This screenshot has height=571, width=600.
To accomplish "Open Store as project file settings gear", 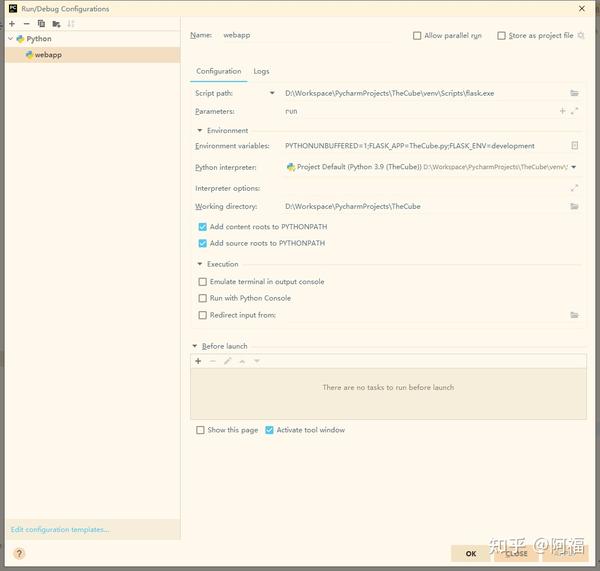I will (x=581, y=35).
